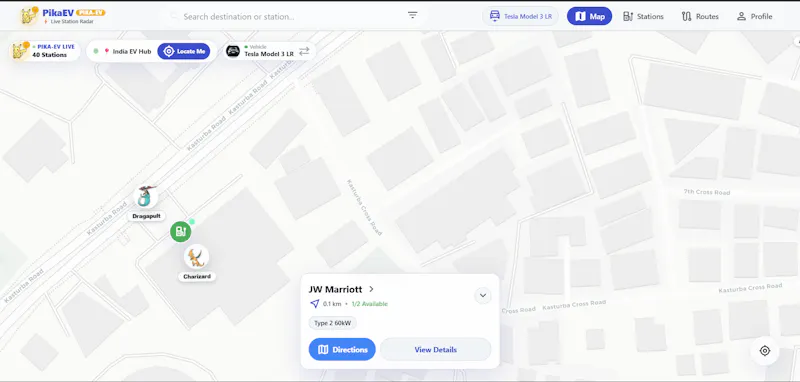Select the Dragapult station marker
The width and height of the screenshot is (800, 382).
146,197
